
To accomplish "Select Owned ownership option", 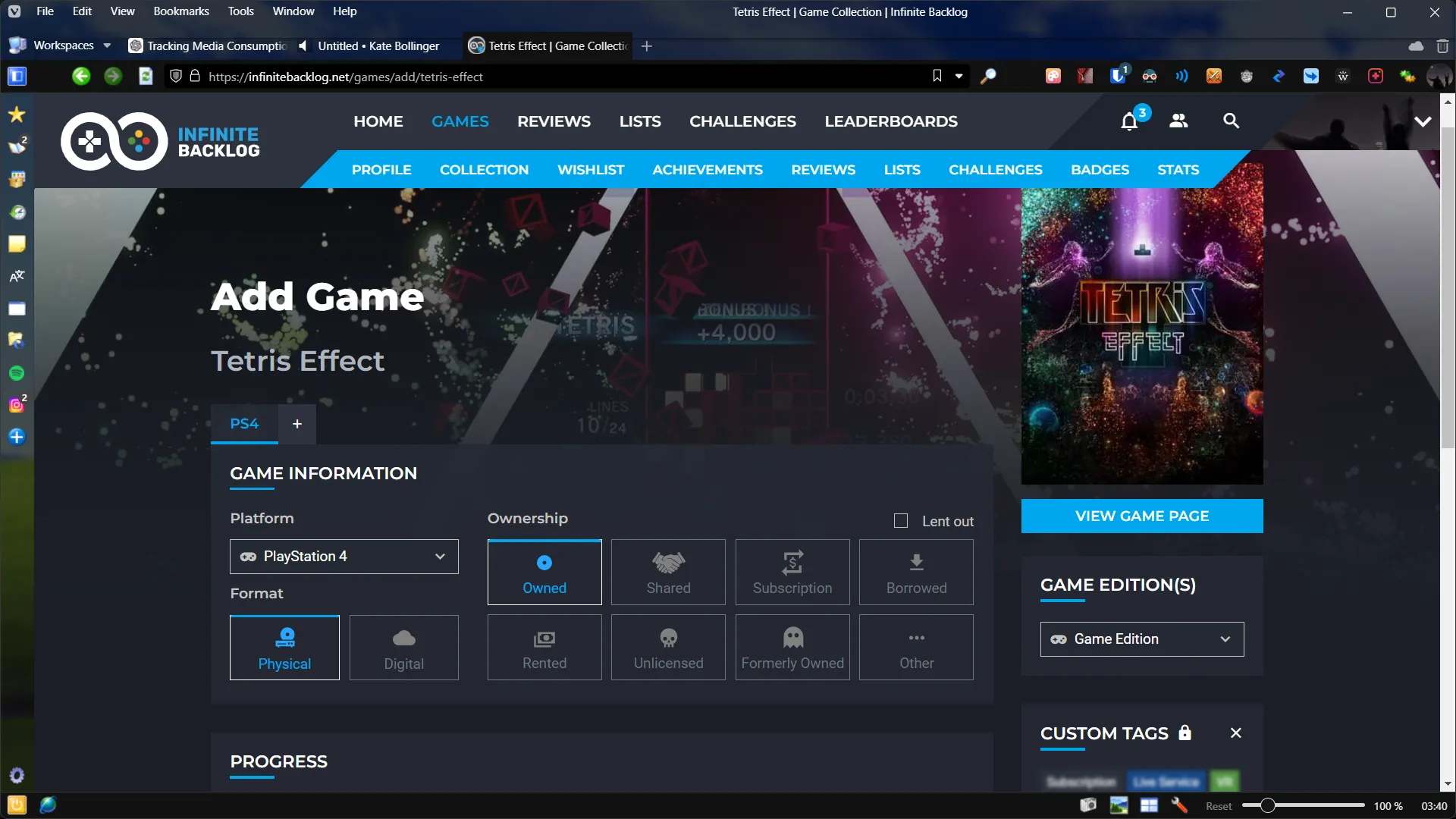I will tap(544, 573).
